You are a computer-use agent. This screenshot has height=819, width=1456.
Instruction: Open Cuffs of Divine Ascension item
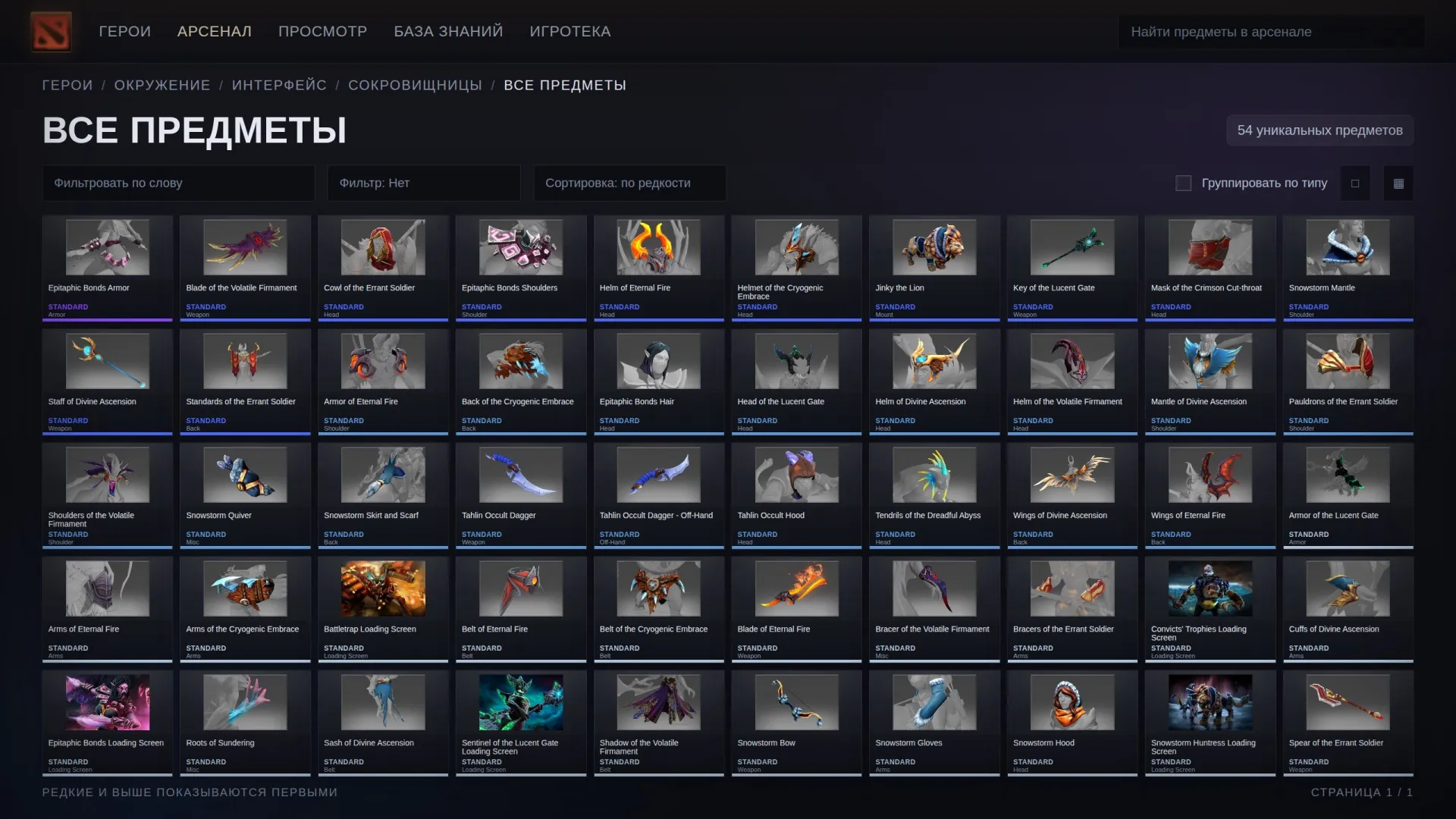tap(1348, 609)
